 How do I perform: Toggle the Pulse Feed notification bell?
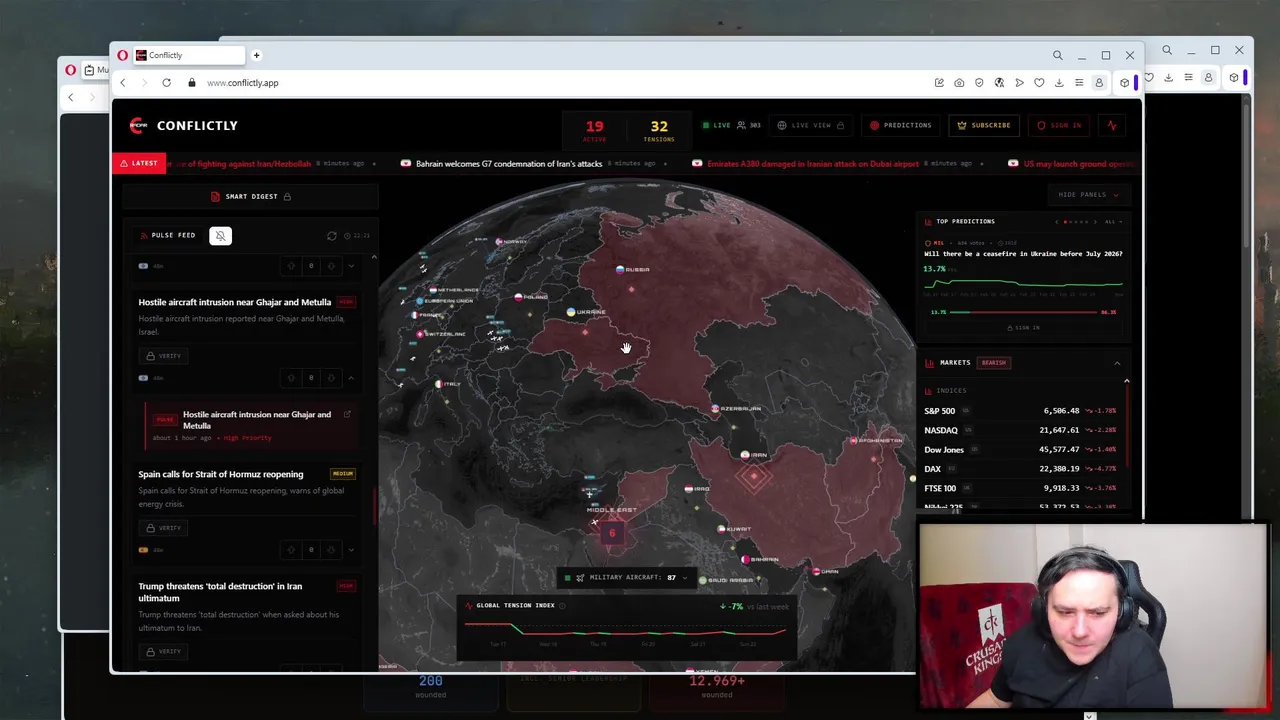pos(220,236)
